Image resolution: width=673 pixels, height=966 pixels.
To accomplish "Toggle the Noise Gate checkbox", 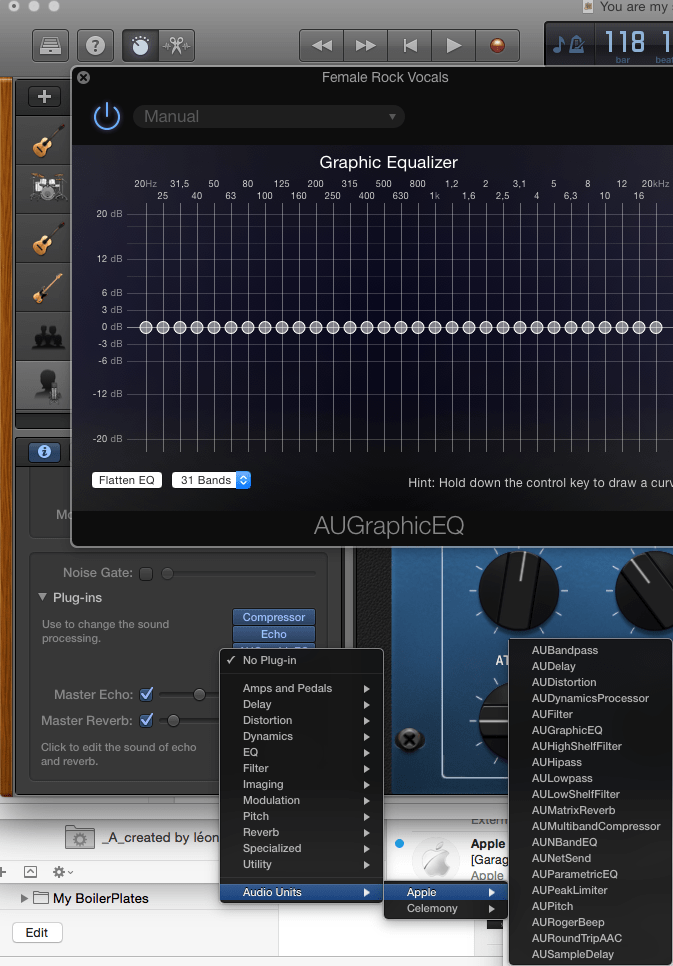I will click(x=146, y=574).
